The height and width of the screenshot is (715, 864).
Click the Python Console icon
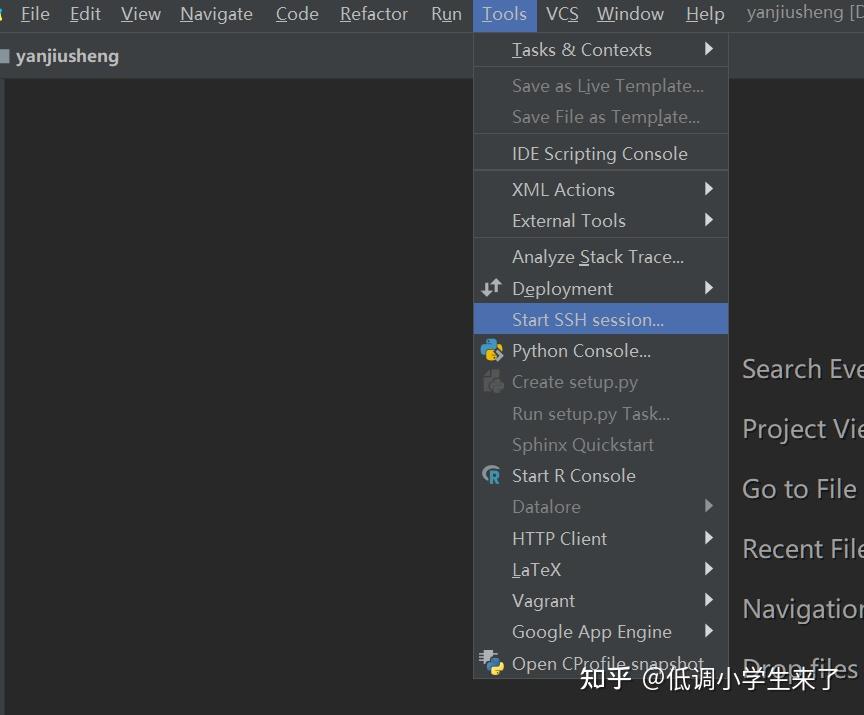[x=492, y=350]
